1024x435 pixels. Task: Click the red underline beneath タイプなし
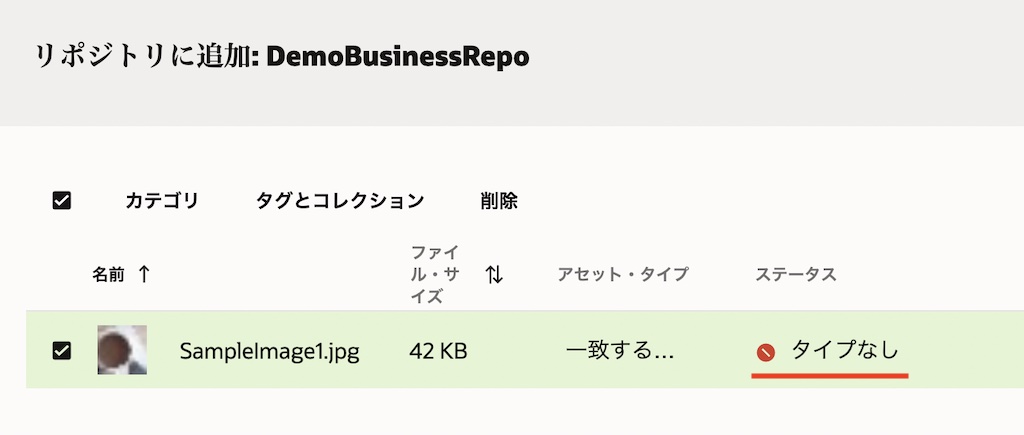point(830,376)
